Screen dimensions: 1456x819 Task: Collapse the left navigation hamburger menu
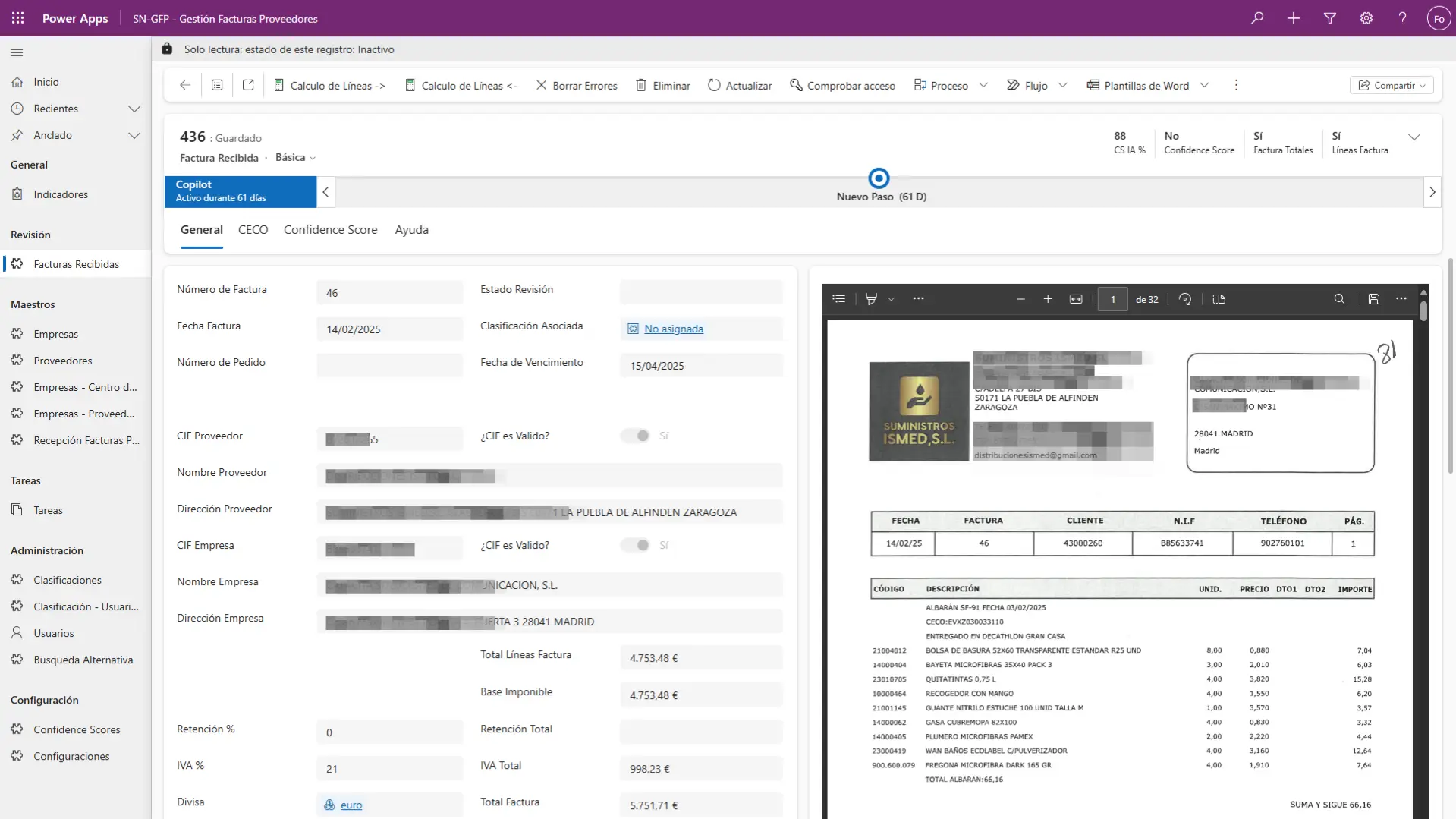pyautogui.click(x=17, y=52)
